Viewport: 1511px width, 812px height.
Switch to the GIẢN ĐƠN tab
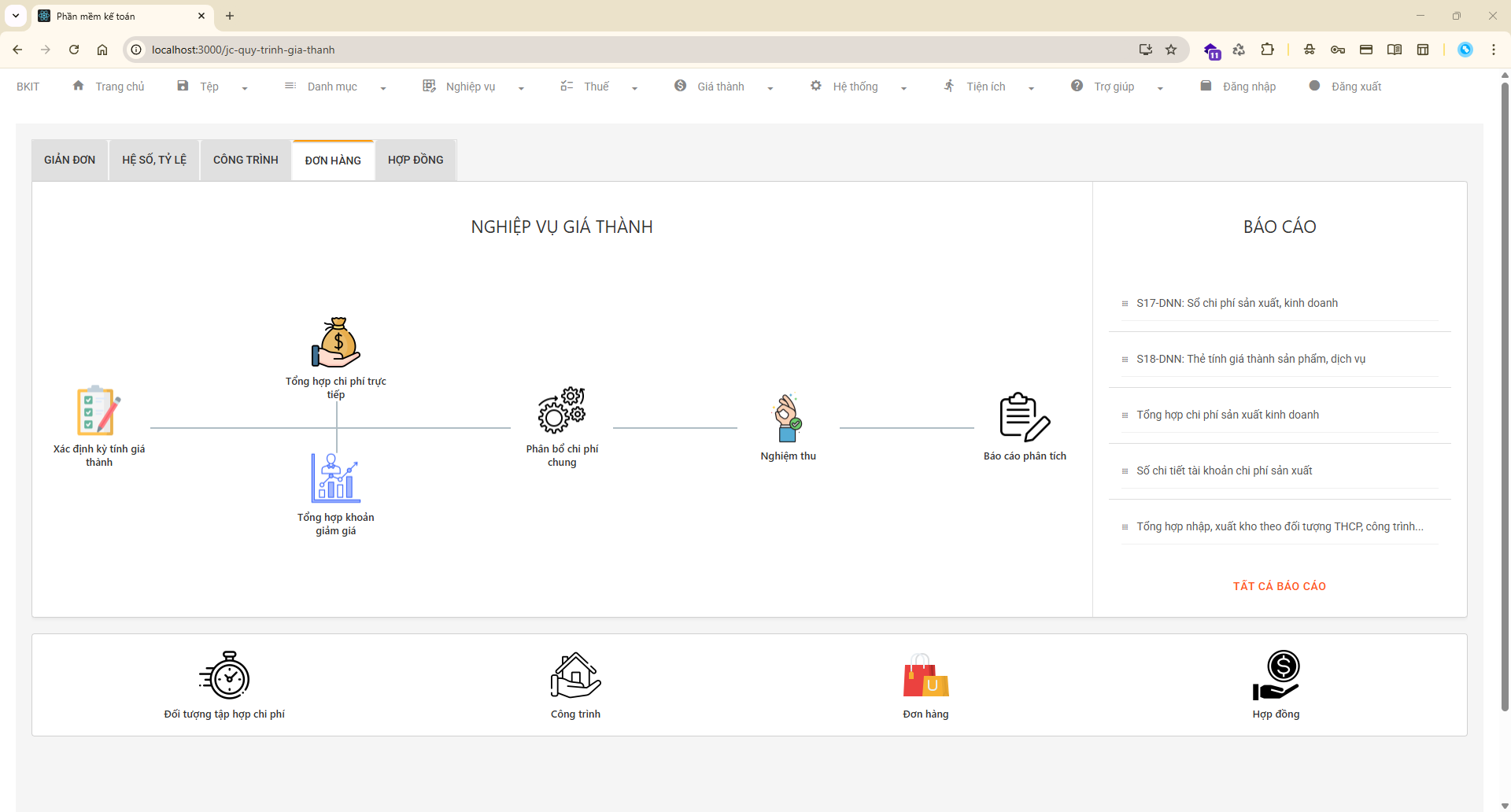click(70, 160)
